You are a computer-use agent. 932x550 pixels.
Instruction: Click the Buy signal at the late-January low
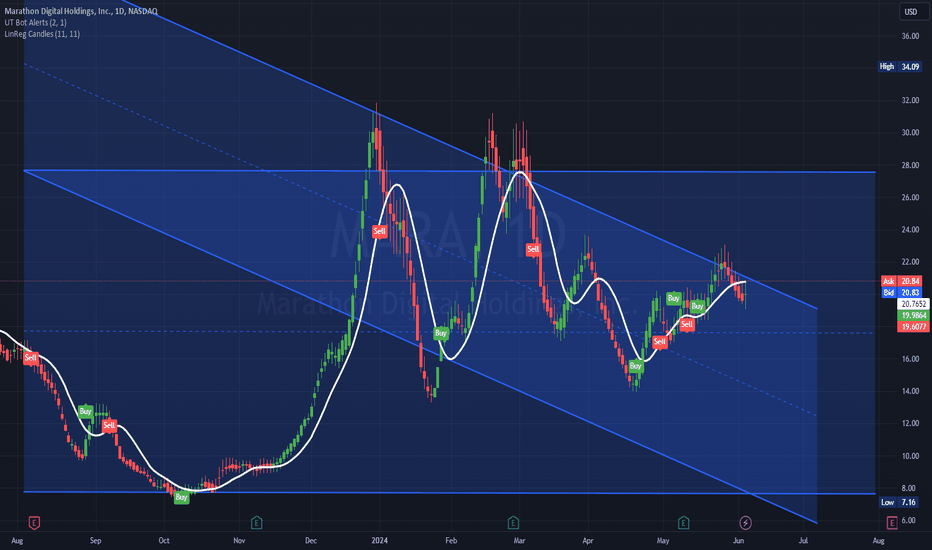tap(440, 333)
